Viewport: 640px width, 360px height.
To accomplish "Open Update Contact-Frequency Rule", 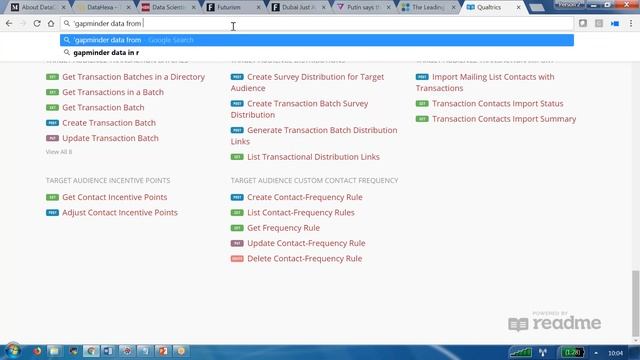I will tap(306, 243).
